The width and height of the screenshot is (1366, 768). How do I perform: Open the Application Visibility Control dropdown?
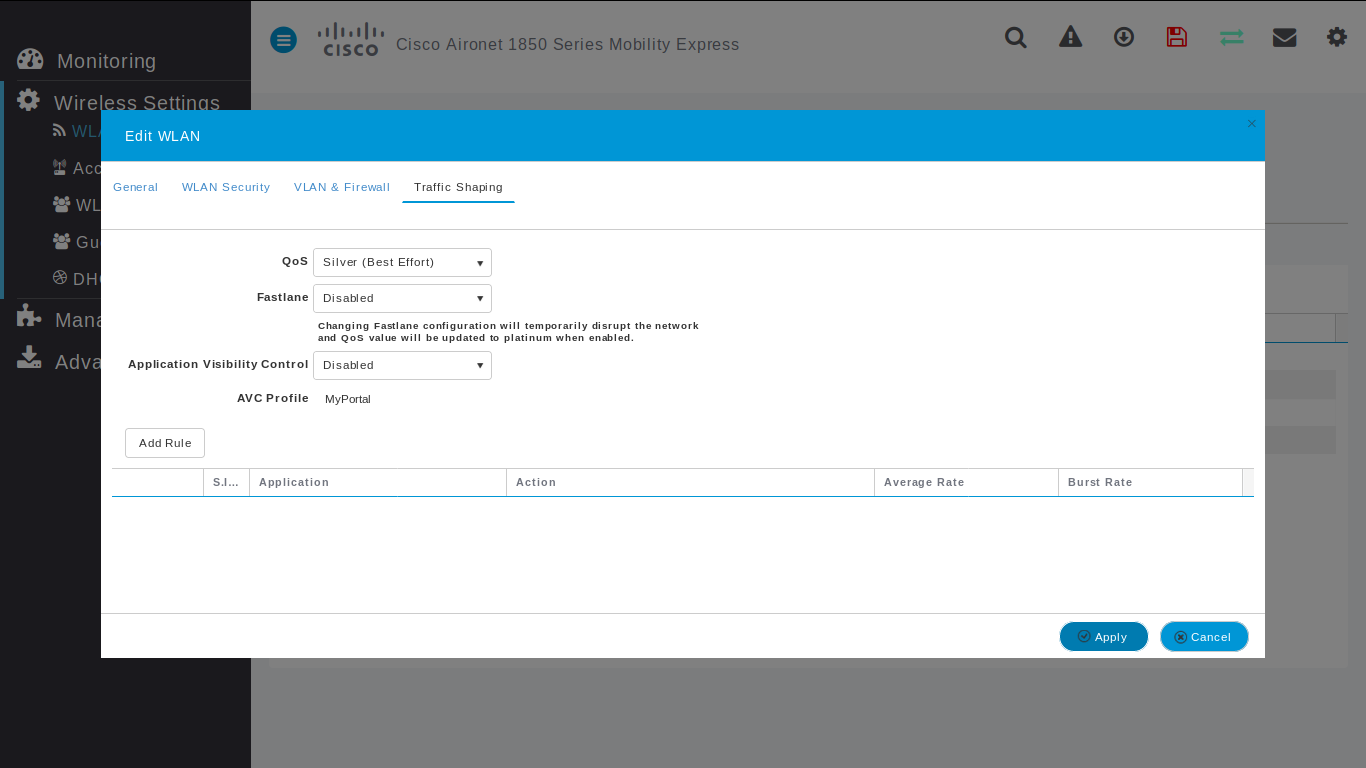(402, 365)
